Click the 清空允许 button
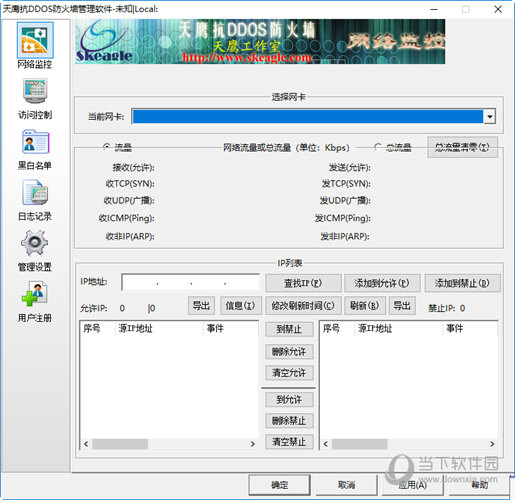 (x=289, y=373)
